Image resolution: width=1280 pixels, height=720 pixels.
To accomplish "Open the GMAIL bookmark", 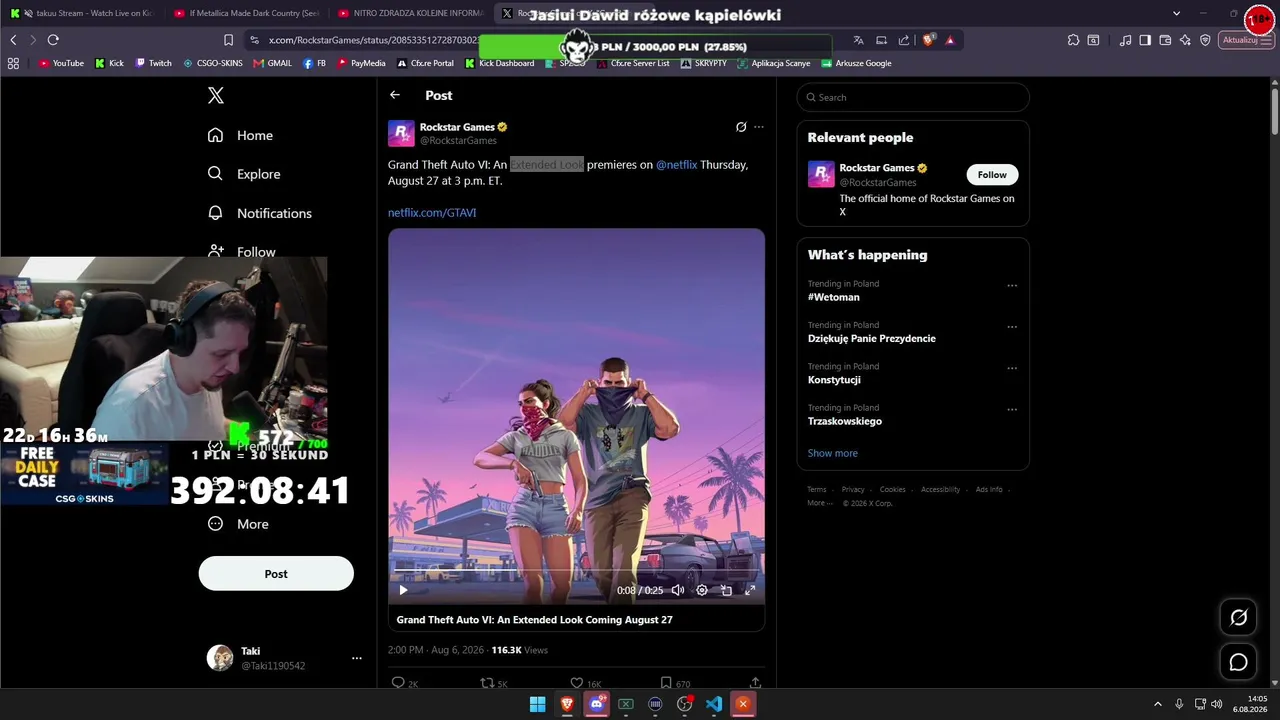I will click(x=273, y=63).
